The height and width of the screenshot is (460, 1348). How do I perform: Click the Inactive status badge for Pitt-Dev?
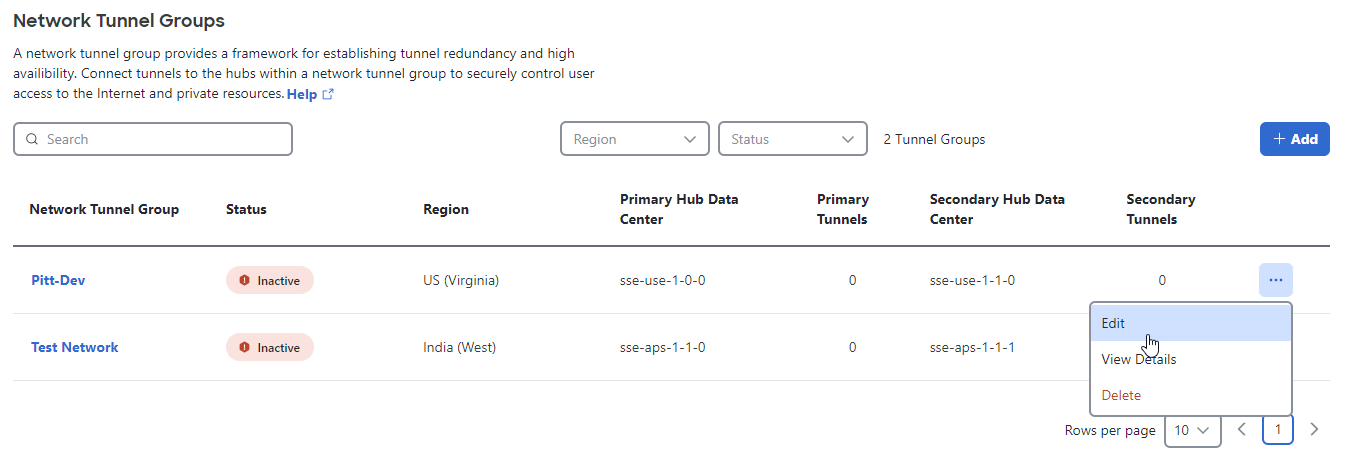(270, 280)
